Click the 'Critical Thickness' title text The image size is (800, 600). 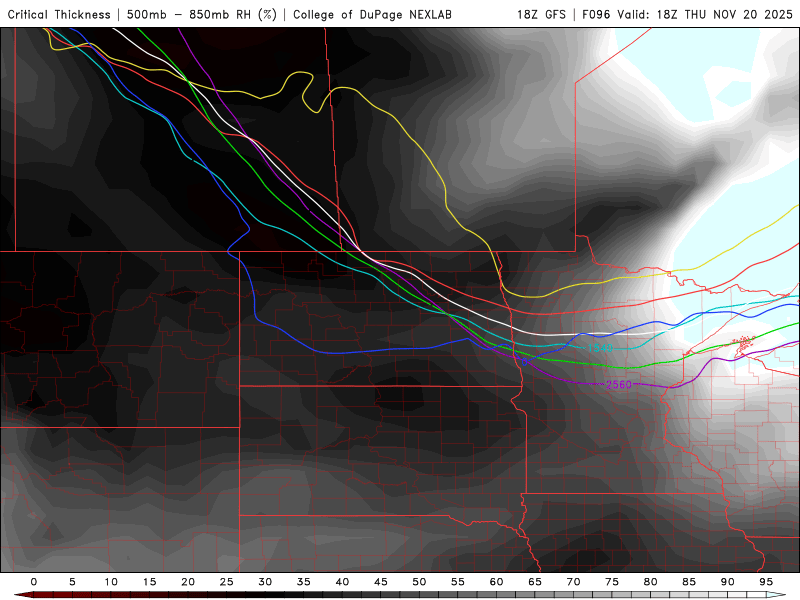59,14
